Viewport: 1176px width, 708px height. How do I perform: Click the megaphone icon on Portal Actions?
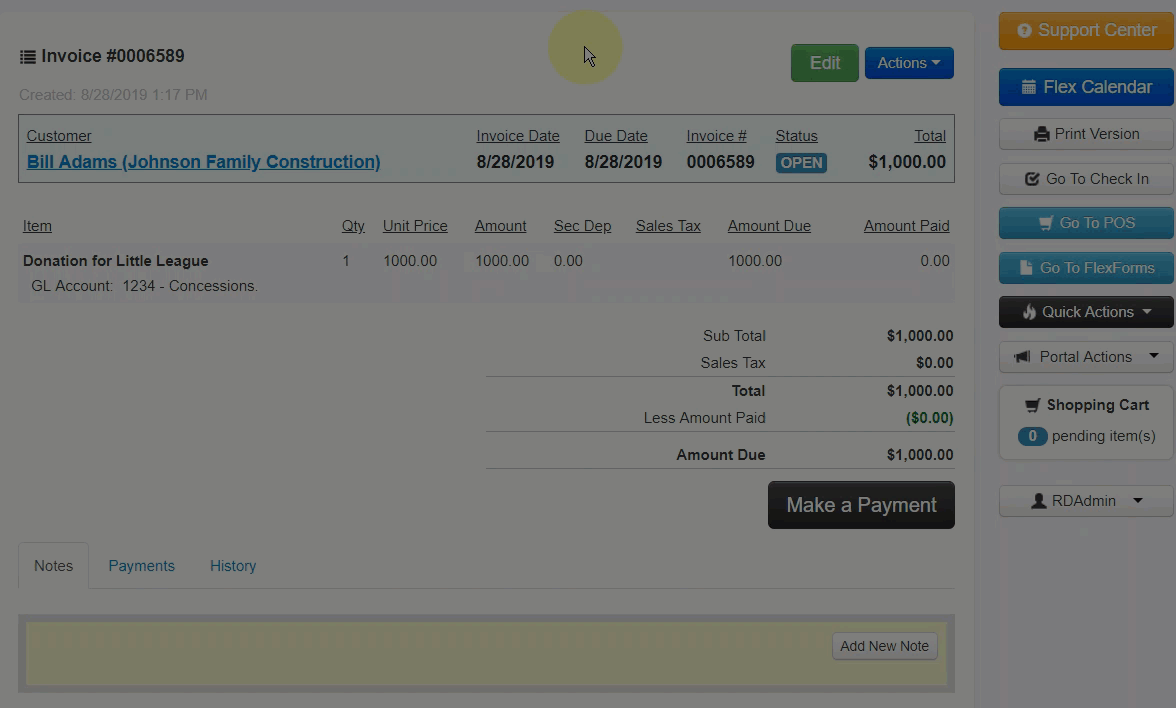coord(1022,357)
